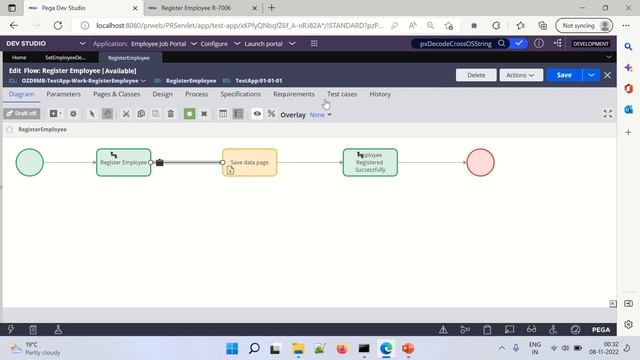Viewport: 640px width, 360px height.
Task: Open the Process tab
Action: coord(196,94)
